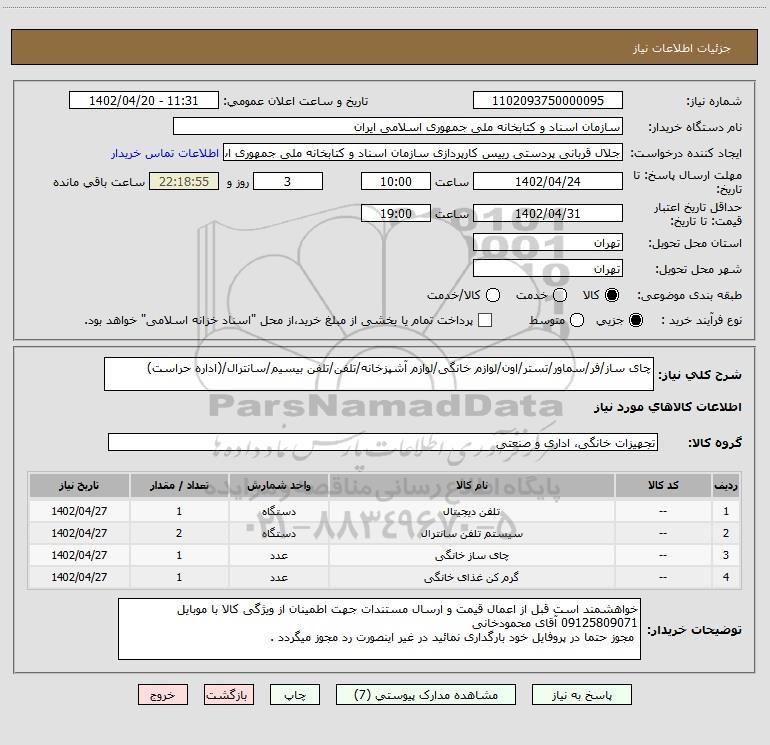Click پاسخ به نیاز button
The height and width of the screenshot is (745, 770).
pos(582,695)
